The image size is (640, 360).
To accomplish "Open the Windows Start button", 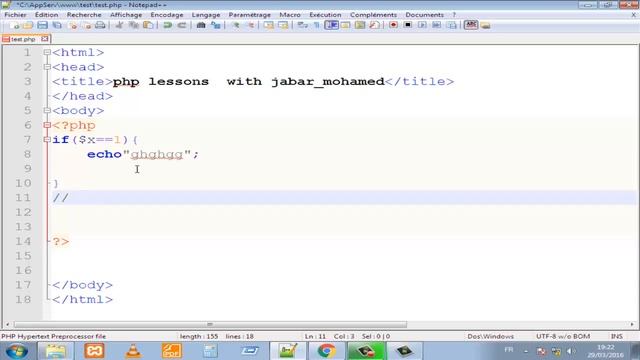I will 17,351.
